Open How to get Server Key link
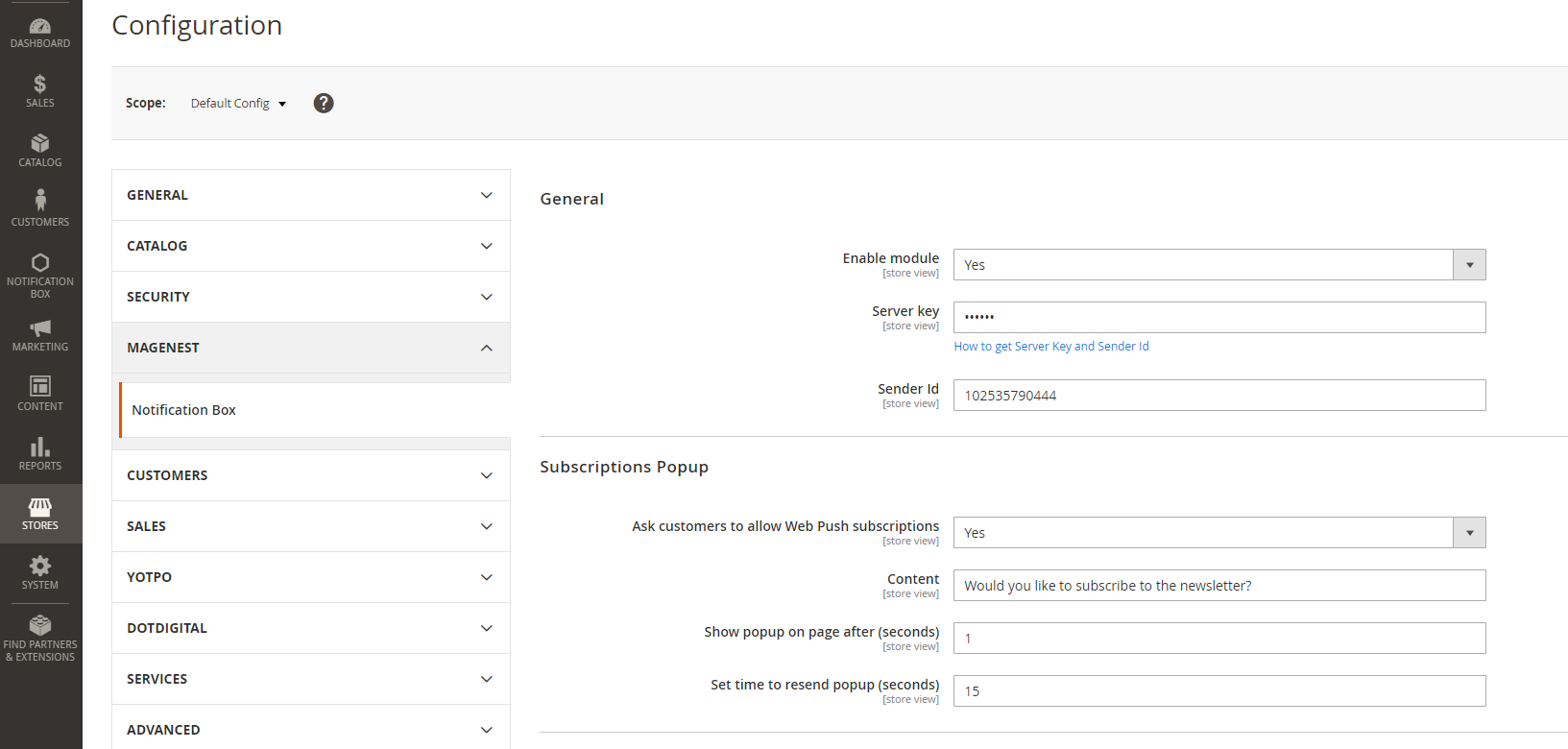The height and width of the screenshot is (749, 1568). click(x=1051, y=347)
